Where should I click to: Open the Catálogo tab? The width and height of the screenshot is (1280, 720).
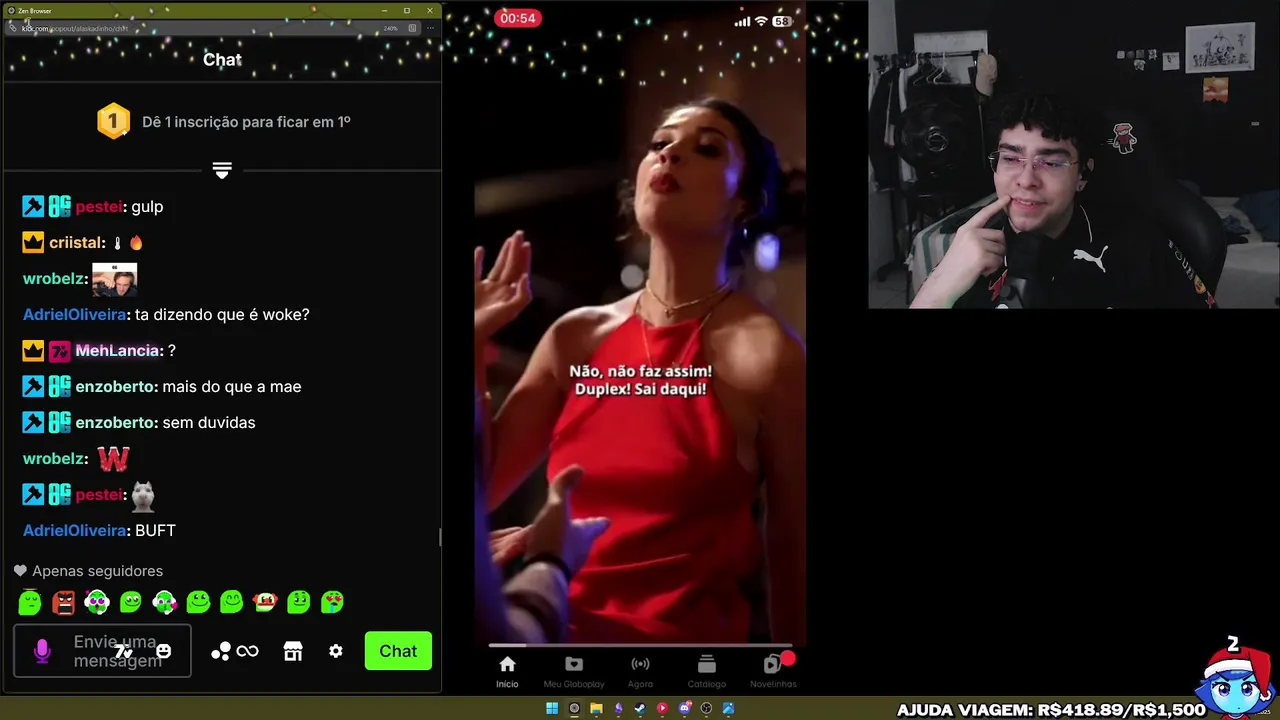pos(707,671)
